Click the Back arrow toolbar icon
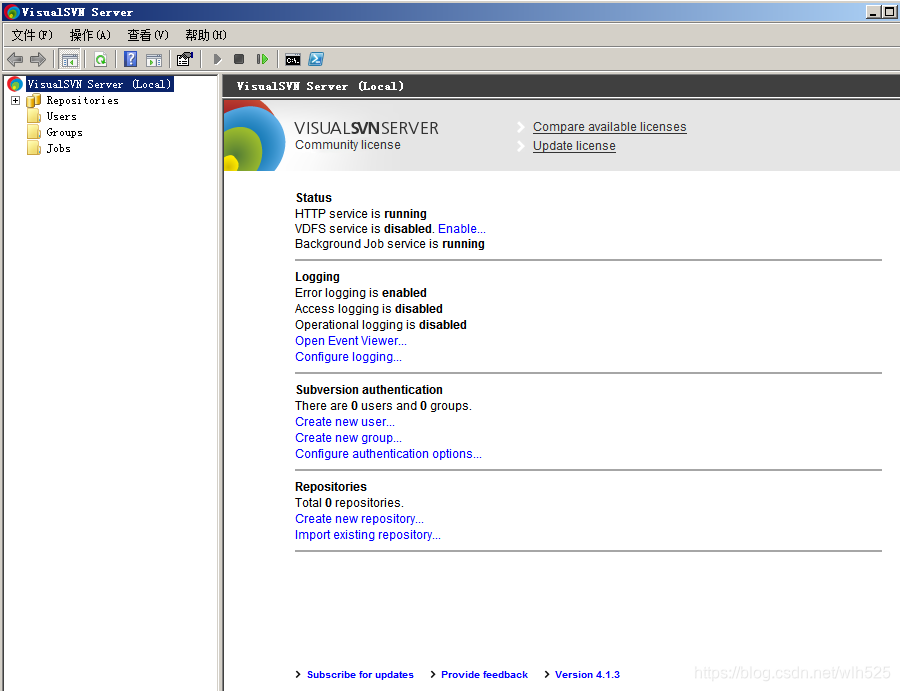 pos(15,59)
